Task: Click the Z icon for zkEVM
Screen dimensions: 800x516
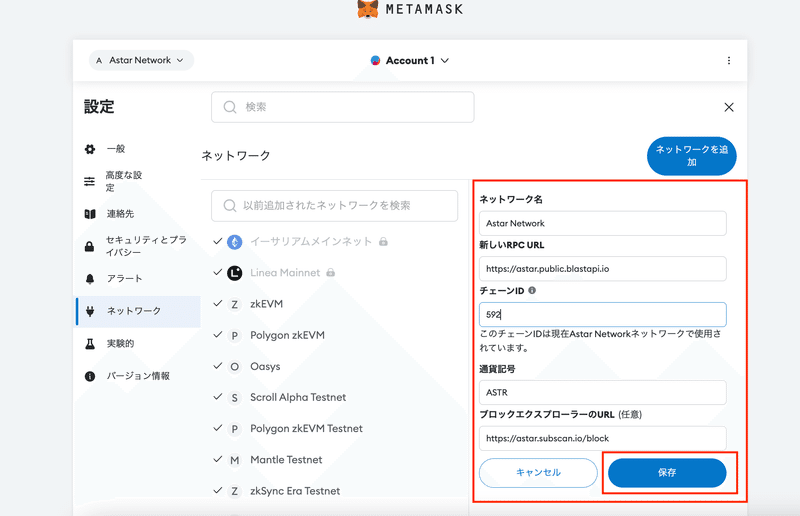Action: [235, 305]
